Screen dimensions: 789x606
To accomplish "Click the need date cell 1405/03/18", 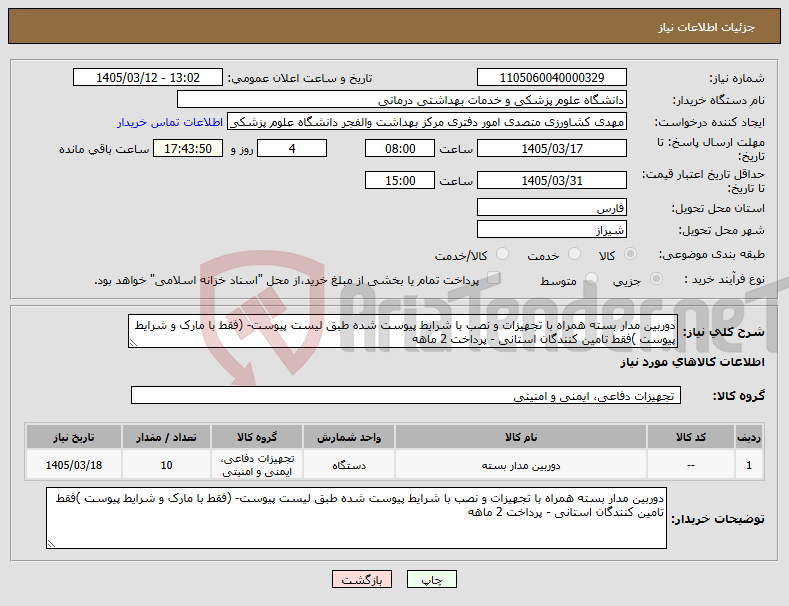I will [74, 465].
